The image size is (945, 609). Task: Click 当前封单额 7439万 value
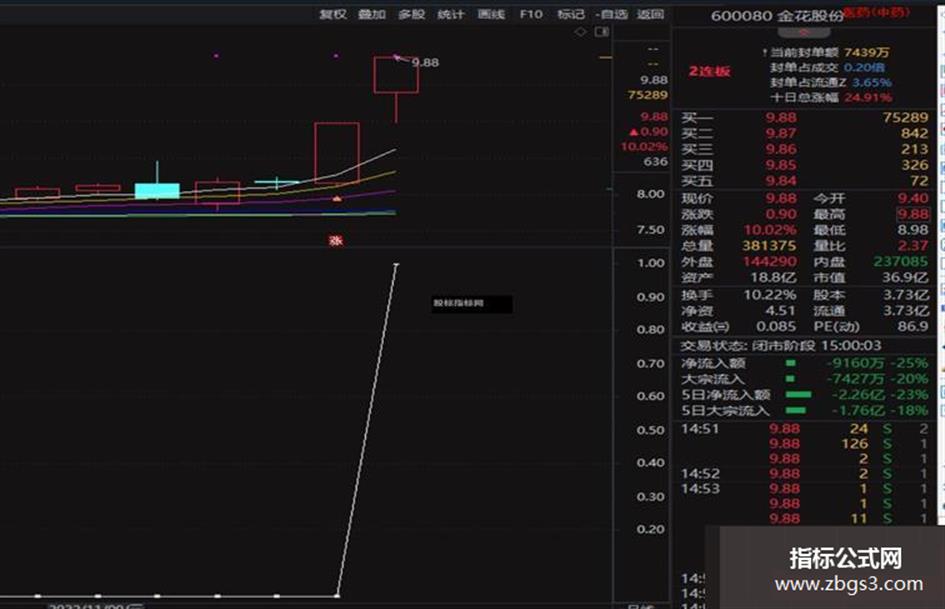(867, 52)
